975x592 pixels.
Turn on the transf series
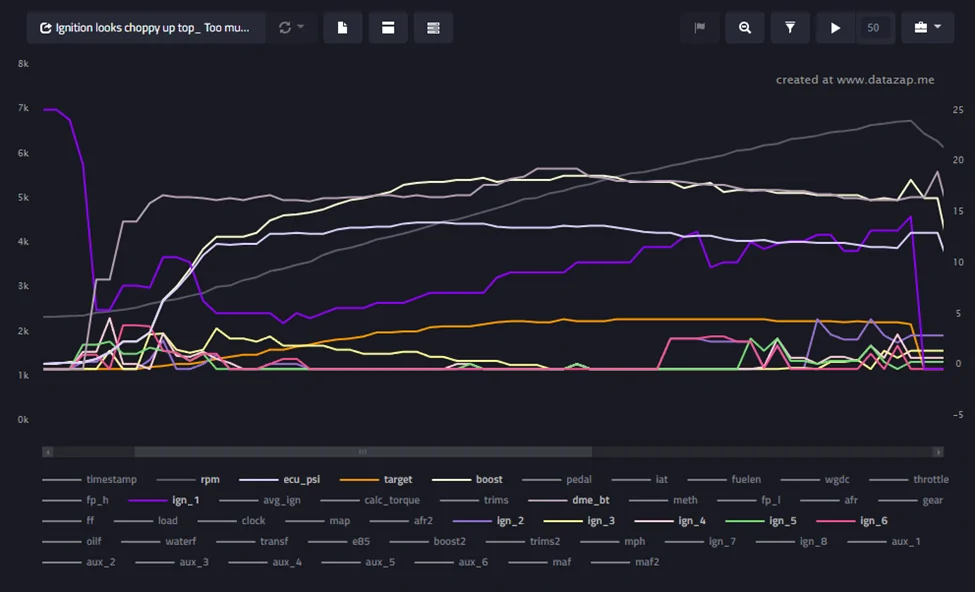(252, 541)
